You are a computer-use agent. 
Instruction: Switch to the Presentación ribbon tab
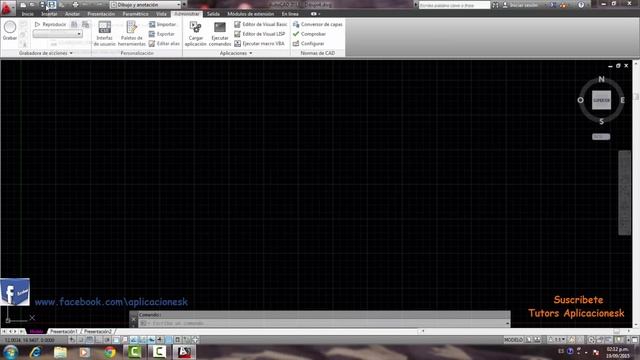101,14
